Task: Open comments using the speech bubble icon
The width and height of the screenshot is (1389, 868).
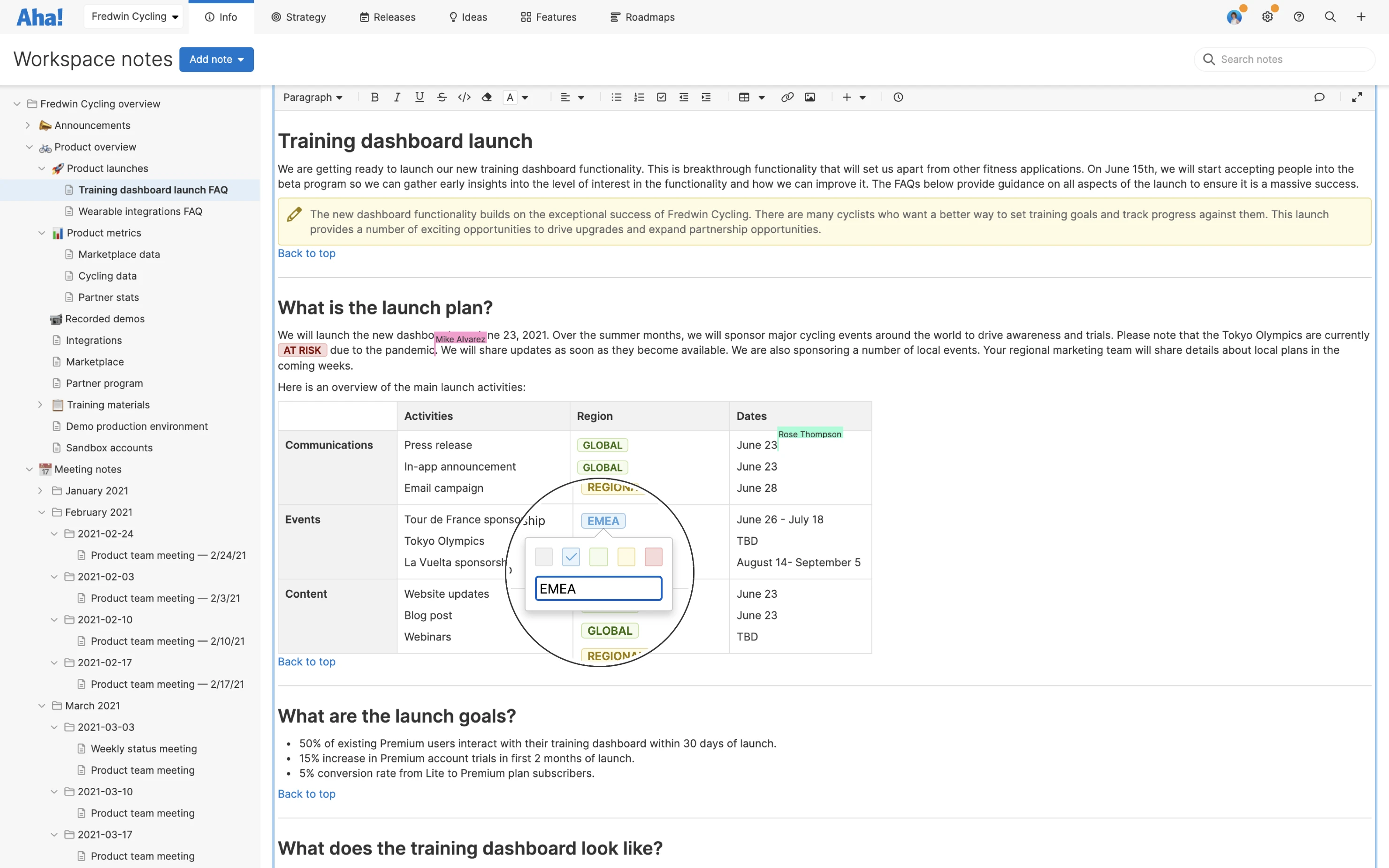Action: tap(1319, 97)
